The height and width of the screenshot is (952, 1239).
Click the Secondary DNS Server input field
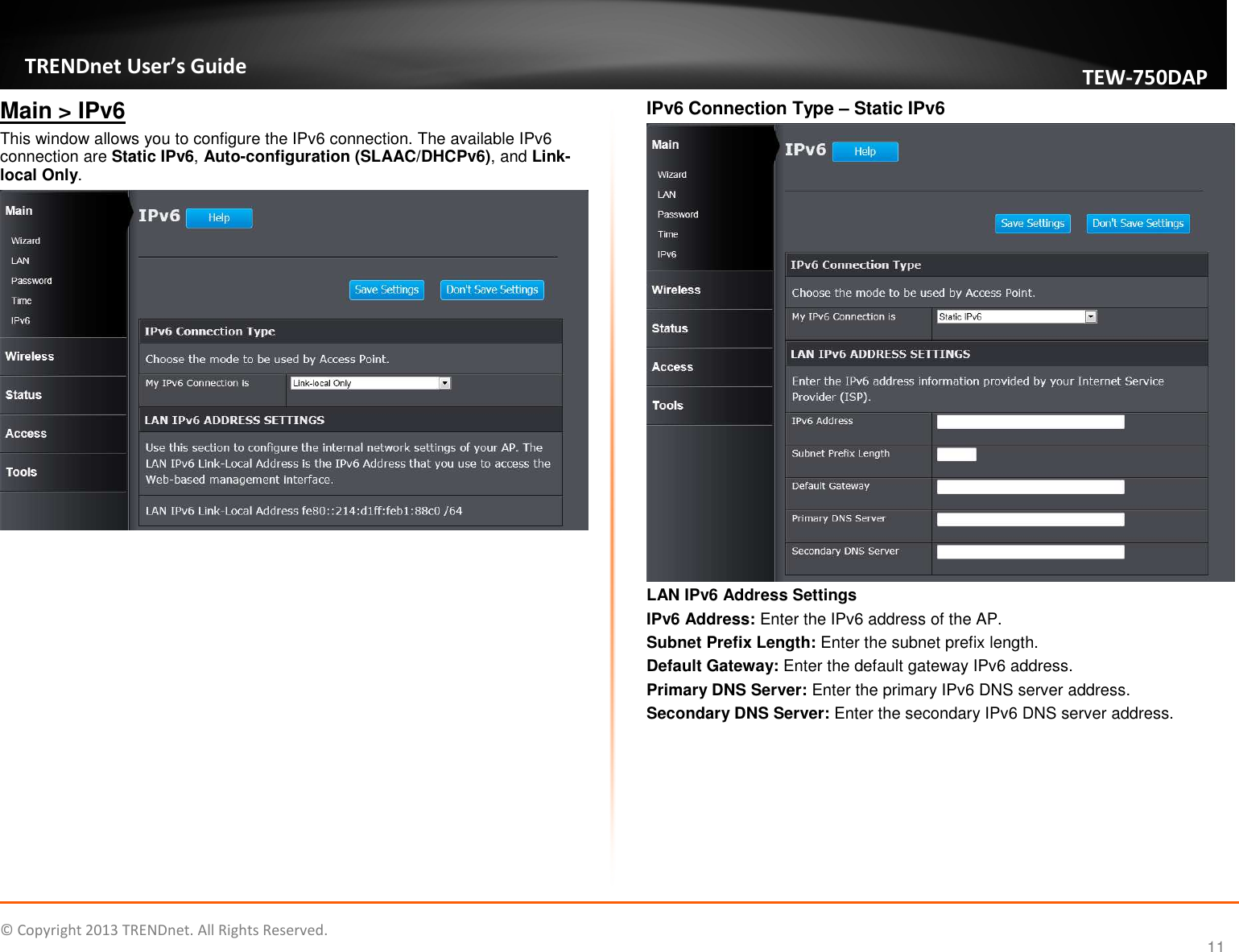1030,552
